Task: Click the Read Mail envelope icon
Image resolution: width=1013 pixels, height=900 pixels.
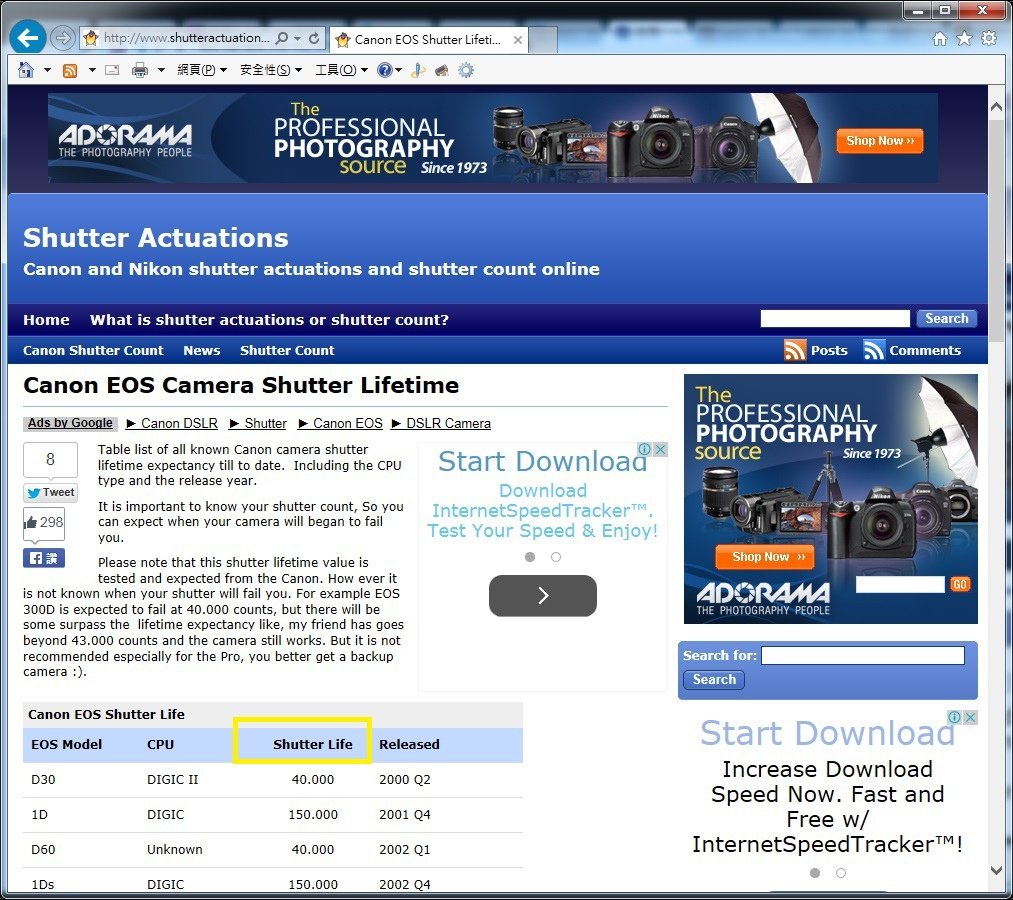Action: 112,70
